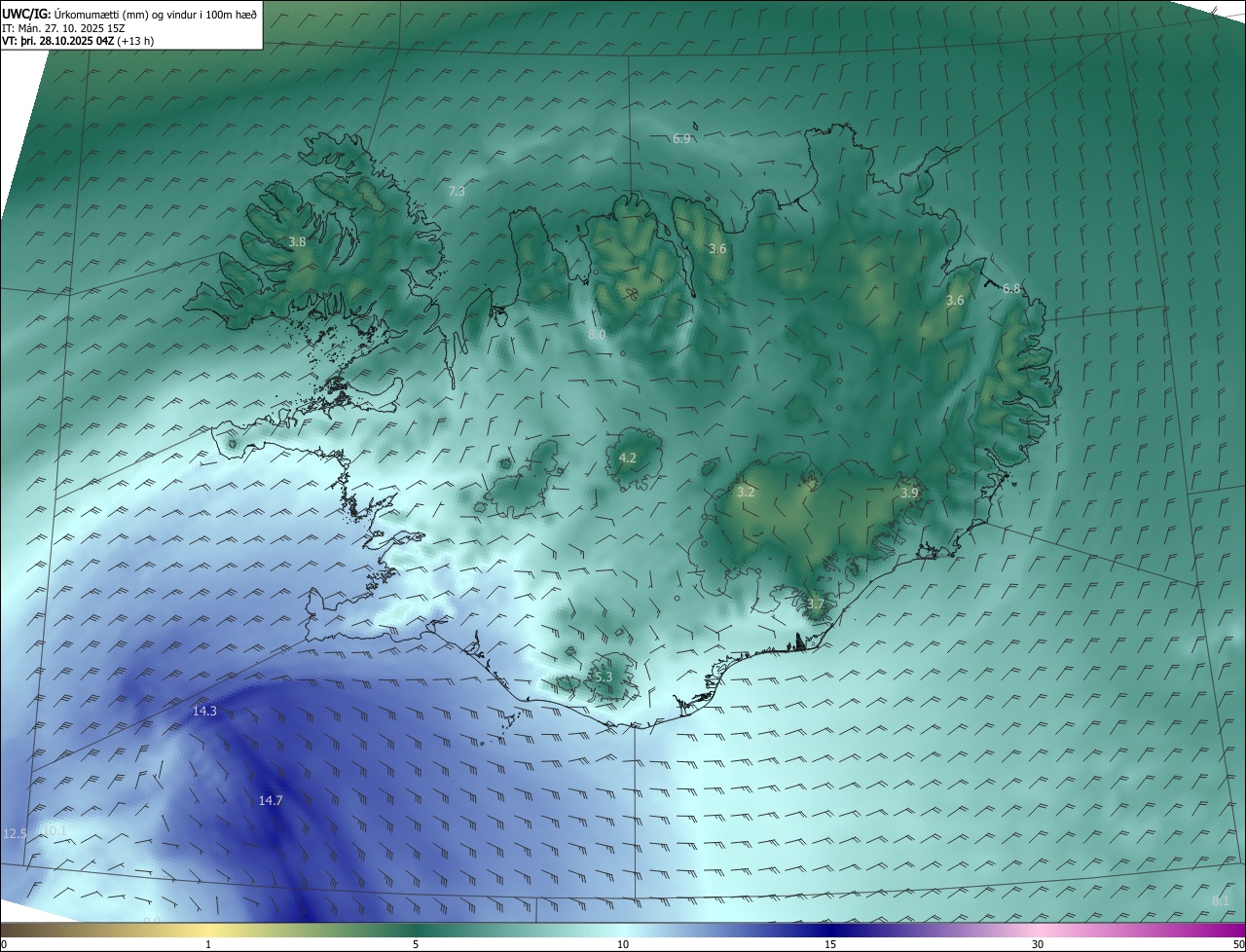1246x952 pixels.
Task: Select the 14.3 value off the southwest coast
Action: tap(204, 712)
